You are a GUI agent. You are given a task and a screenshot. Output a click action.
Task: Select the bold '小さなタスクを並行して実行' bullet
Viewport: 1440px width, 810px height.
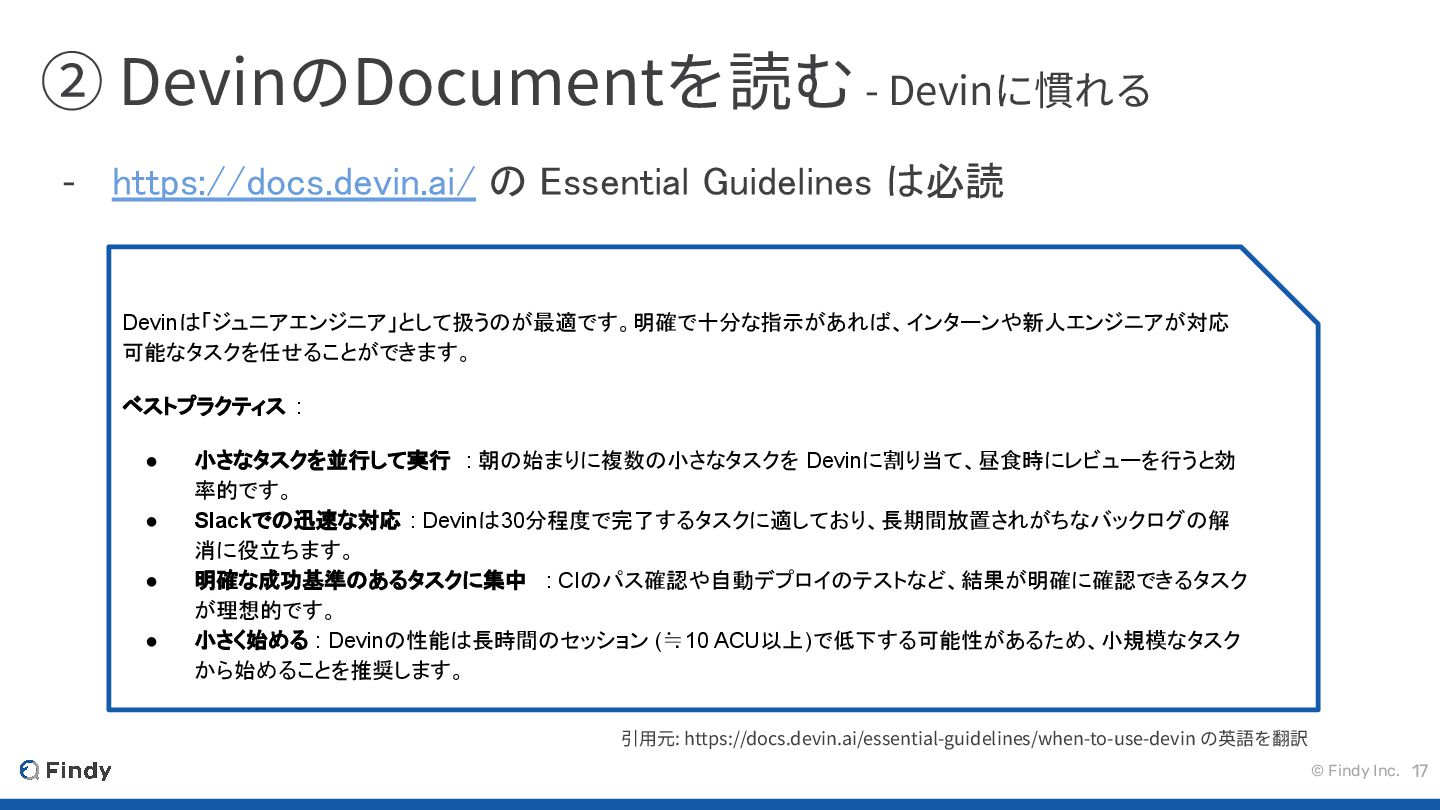coord(322,460)
